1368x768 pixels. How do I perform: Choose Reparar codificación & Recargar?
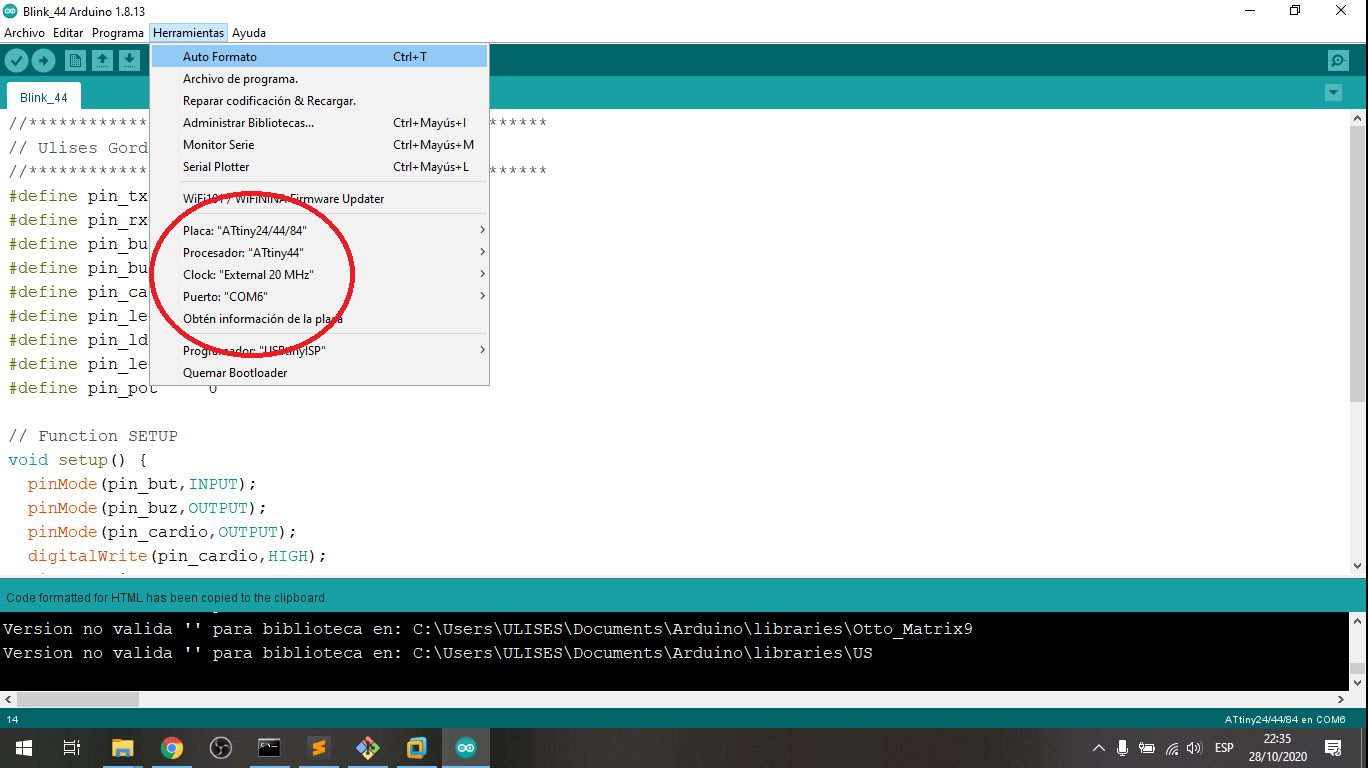(x=320, y=101)
